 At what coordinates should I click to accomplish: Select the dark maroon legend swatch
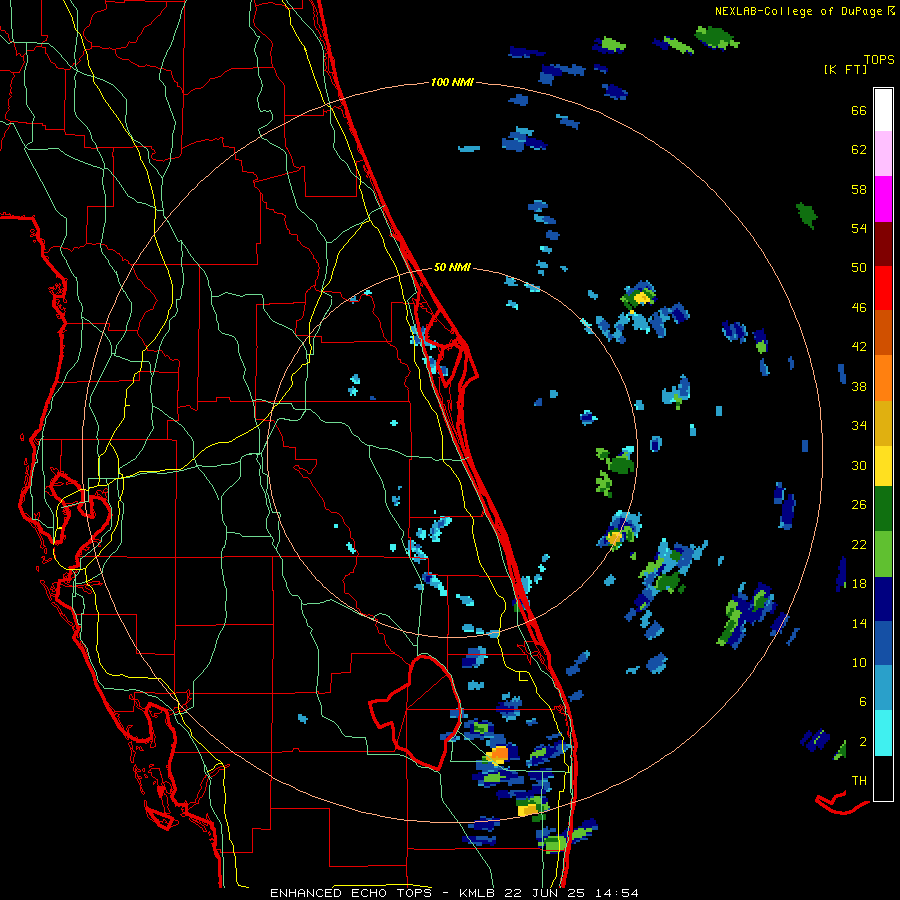883,244
